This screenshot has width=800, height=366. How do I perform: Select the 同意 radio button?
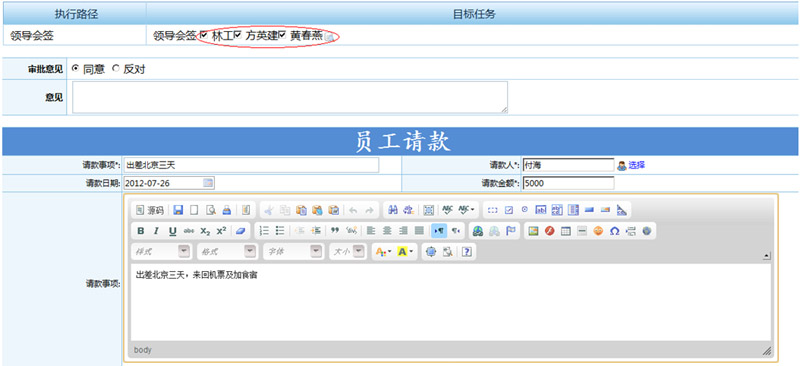click(x=76, y=68)
